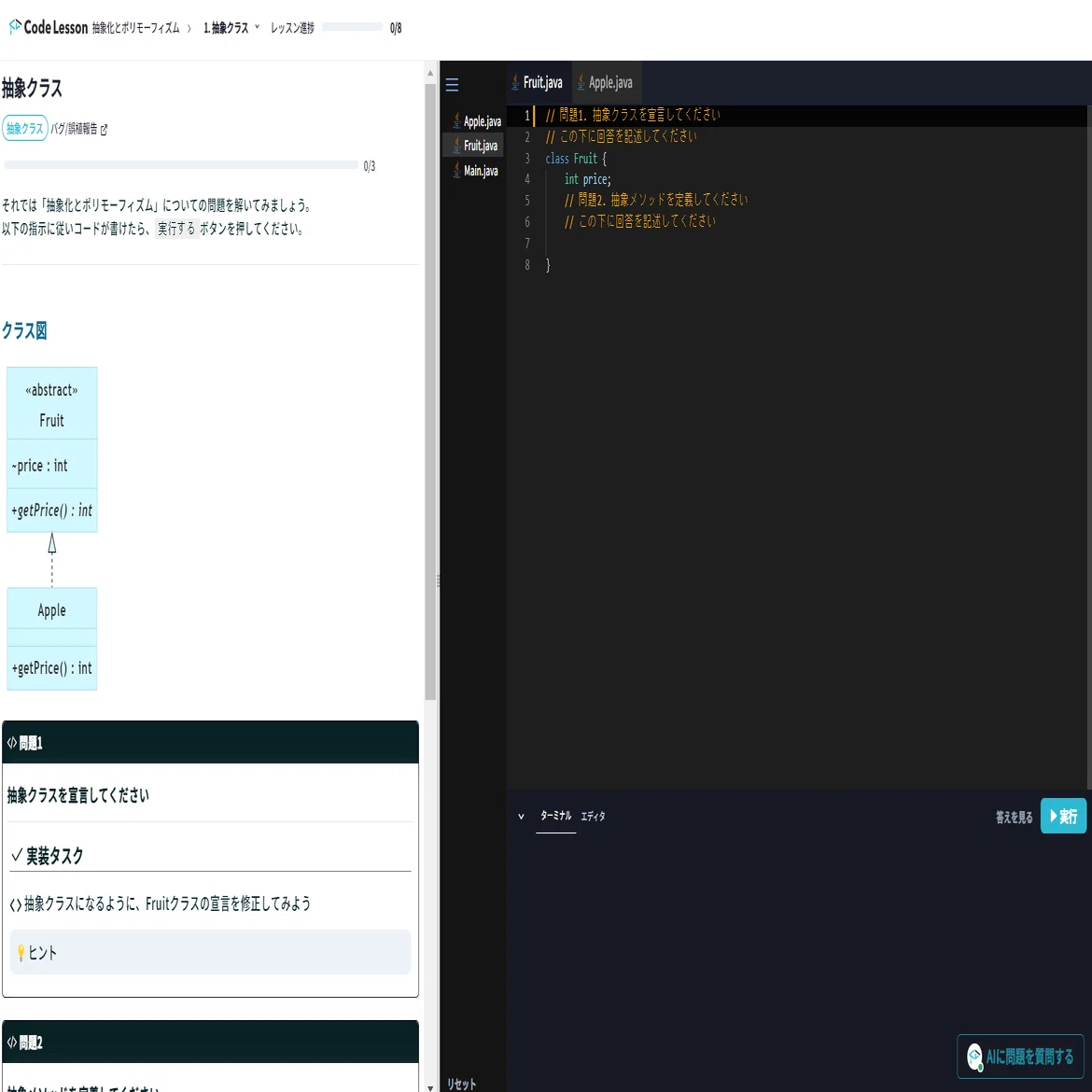The height and width of the screenshot is (1092, 1092).
Task: Click the 'int price;' code line
Action: tap(587, 179)
